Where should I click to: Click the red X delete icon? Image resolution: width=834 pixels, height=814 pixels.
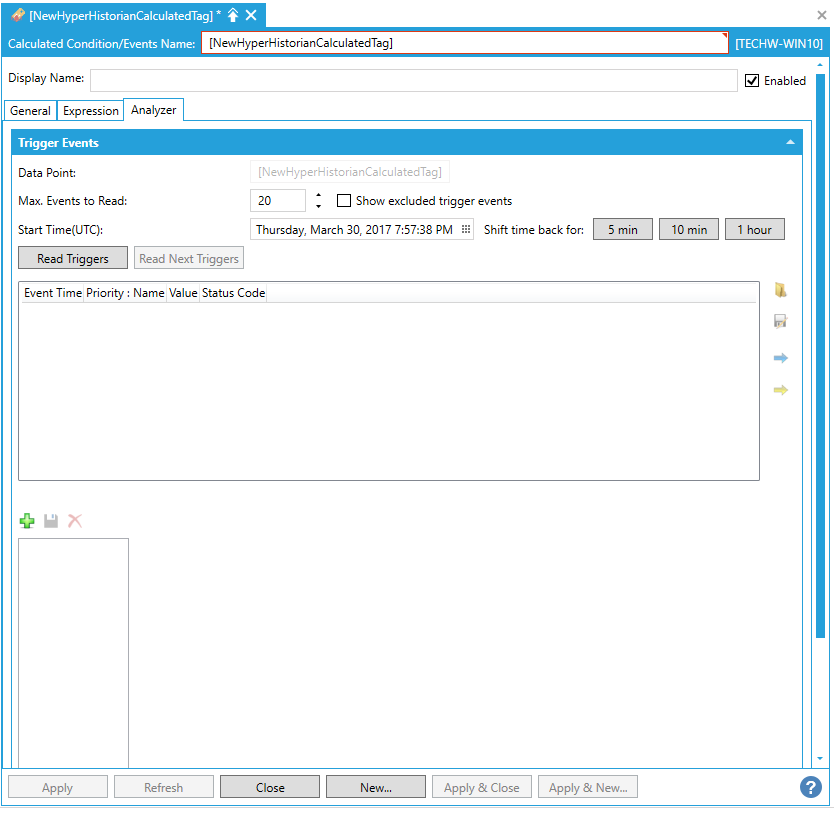[75, 521]
